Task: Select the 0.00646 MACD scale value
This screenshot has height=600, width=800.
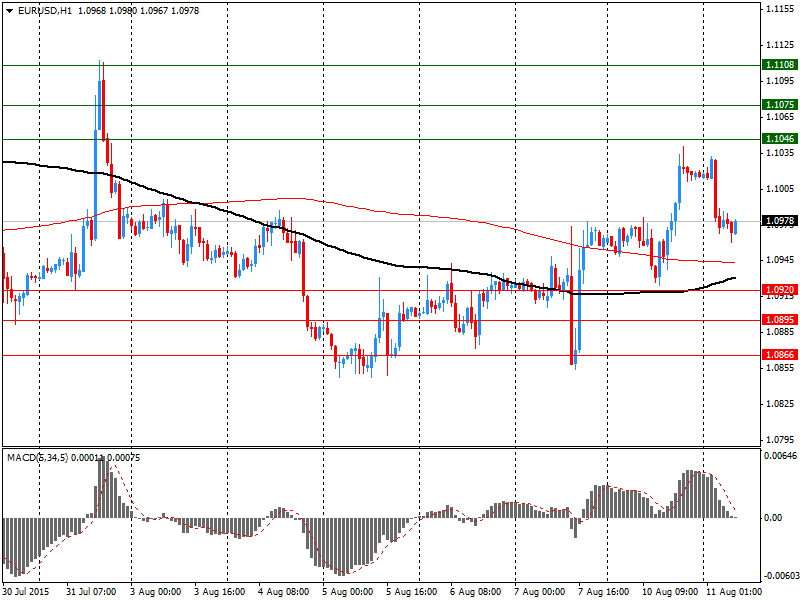Action: coord(780,456)
